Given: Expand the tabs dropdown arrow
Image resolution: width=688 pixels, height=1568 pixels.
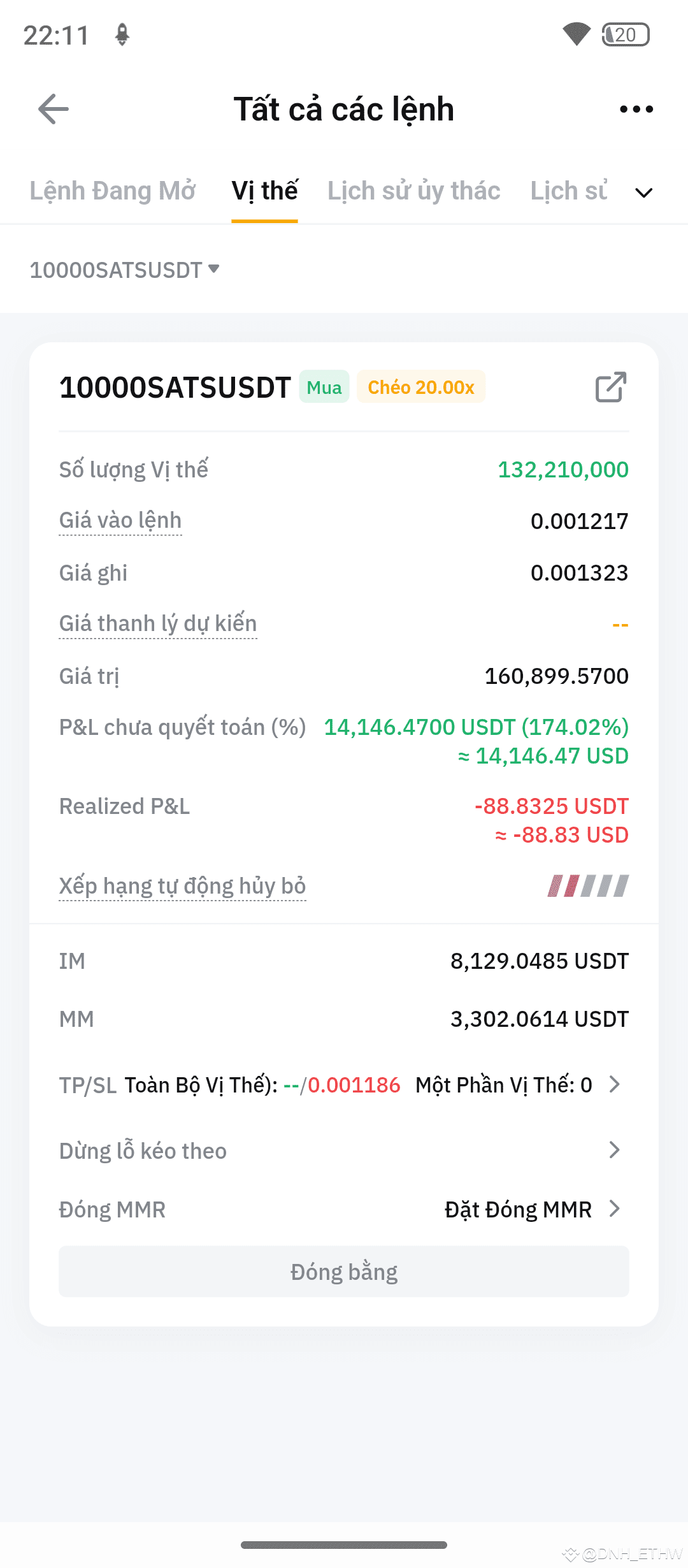Looking at the screenshot, I should click(x=644, y=192).
